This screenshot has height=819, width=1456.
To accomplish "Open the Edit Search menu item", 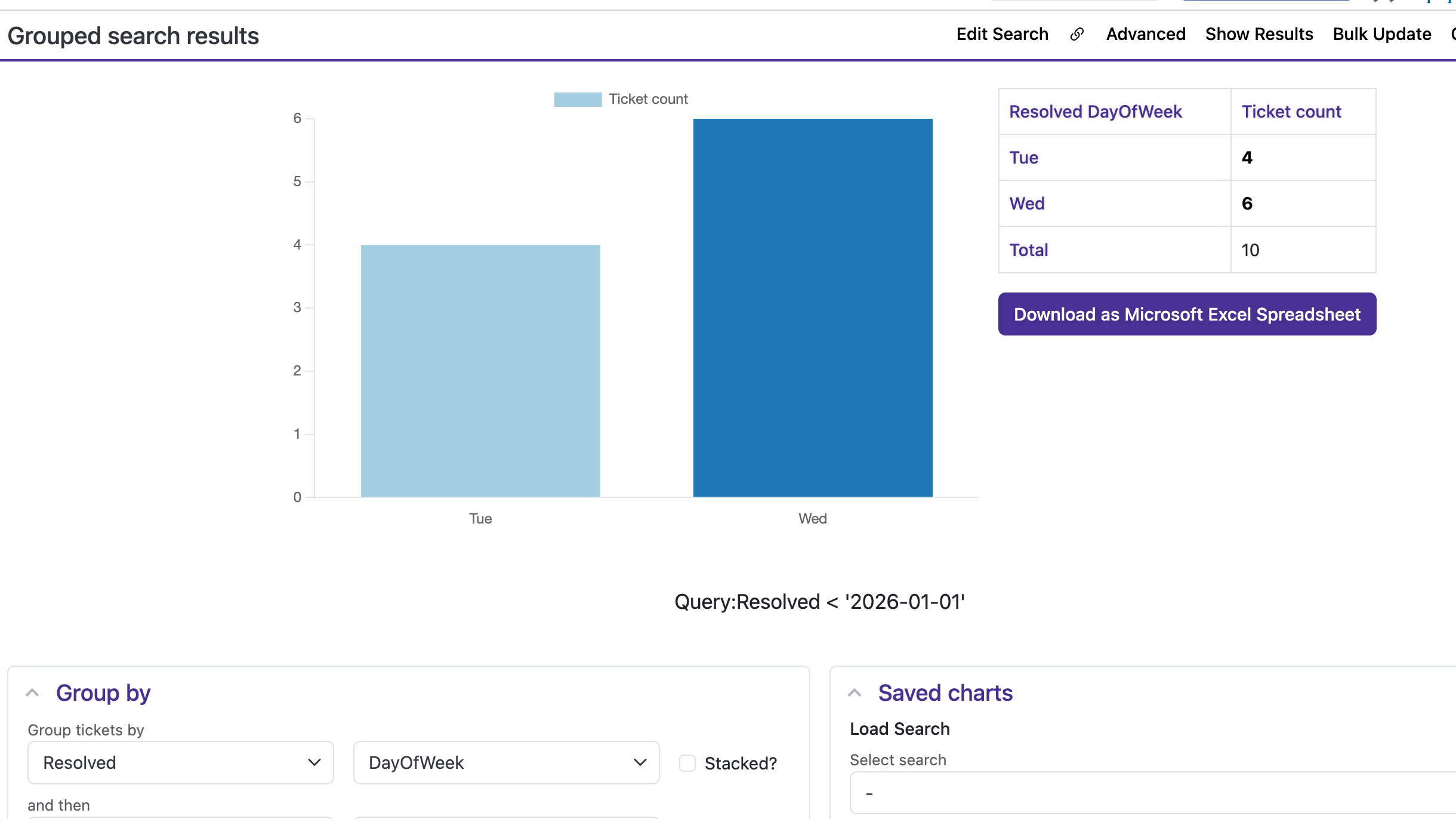I will point(1002,35).
